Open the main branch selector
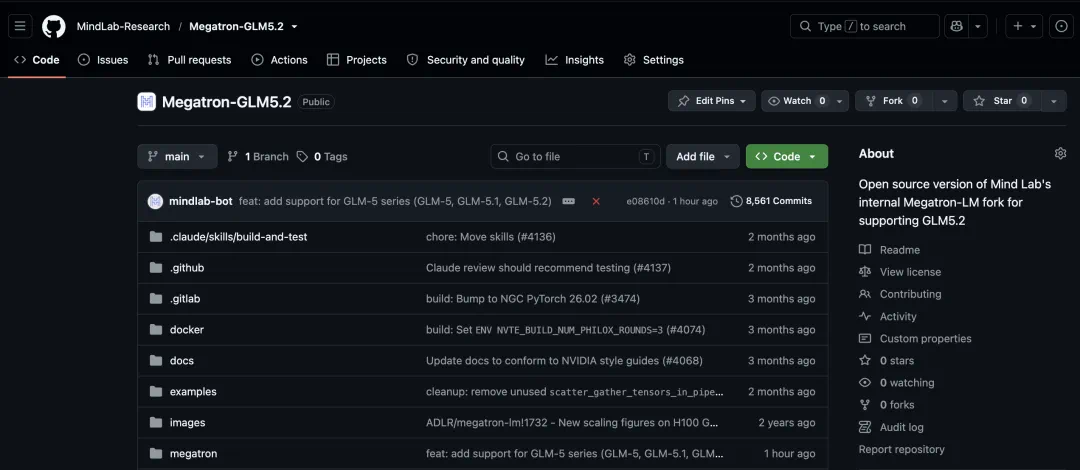 coord(178,156)
